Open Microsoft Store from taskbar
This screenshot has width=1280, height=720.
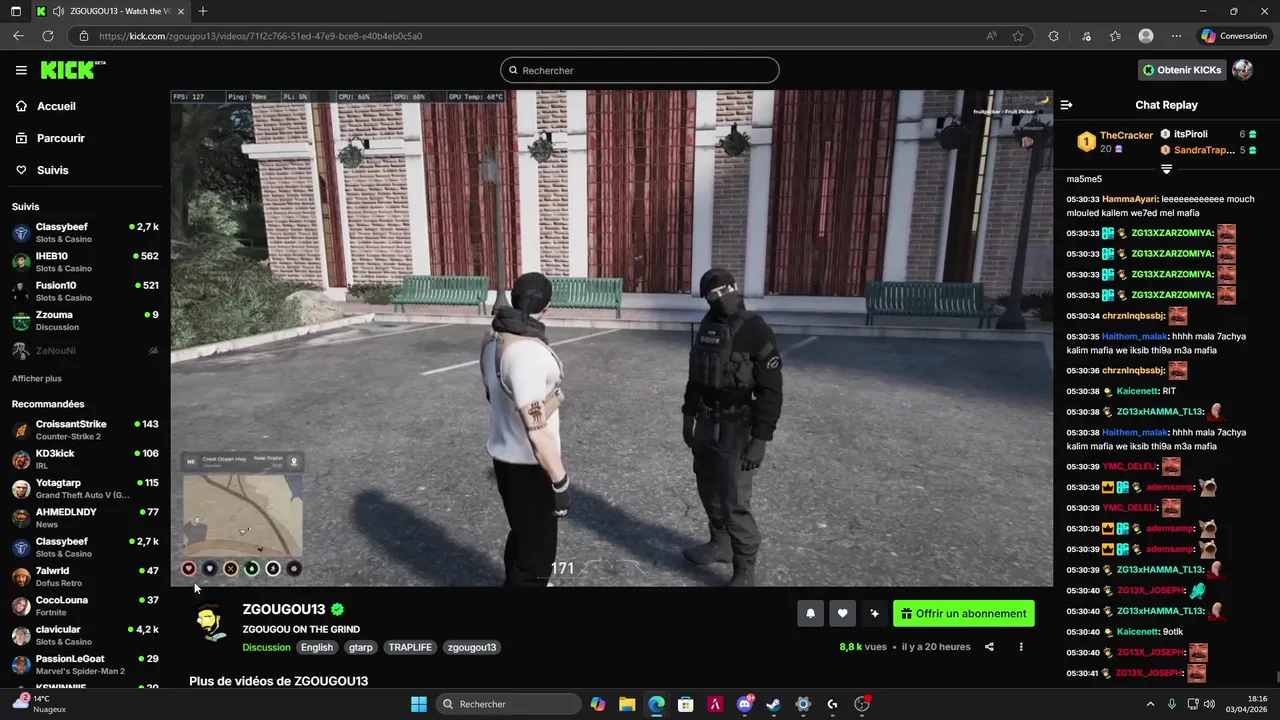click(686, 704)
